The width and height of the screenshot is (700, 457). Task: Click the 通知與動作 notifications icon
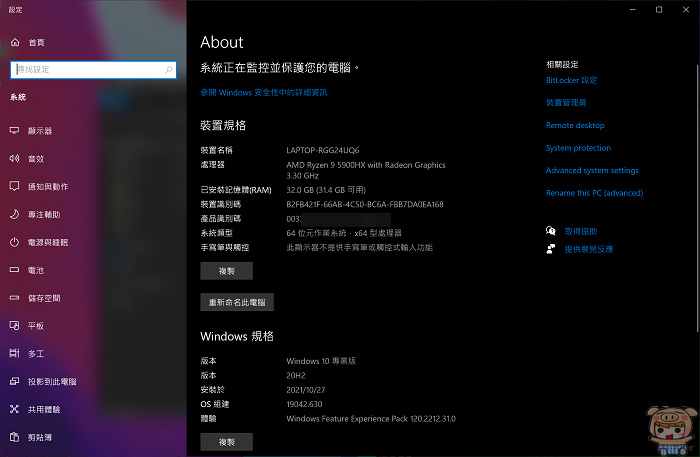pos(14,187)
